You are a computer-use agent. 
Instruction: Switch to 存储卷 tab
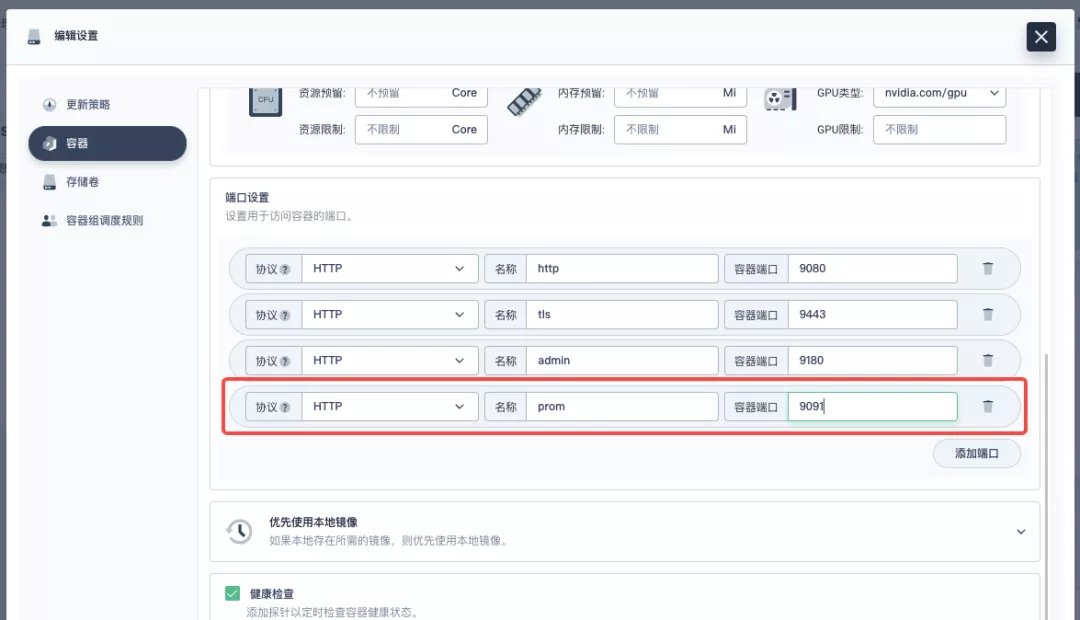tap(107, 182)
